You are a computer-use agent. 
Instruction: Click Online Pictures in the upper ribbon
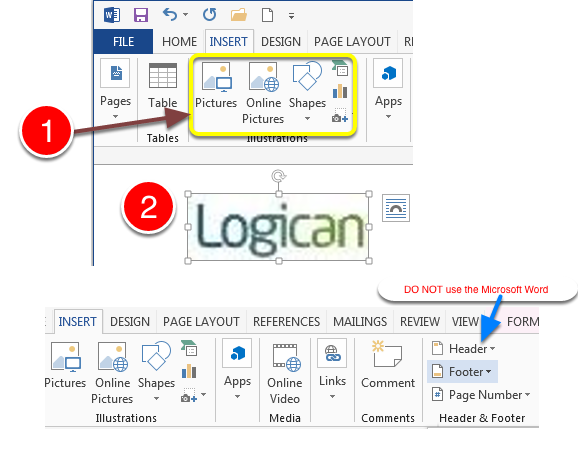click(x=264, y=93)
